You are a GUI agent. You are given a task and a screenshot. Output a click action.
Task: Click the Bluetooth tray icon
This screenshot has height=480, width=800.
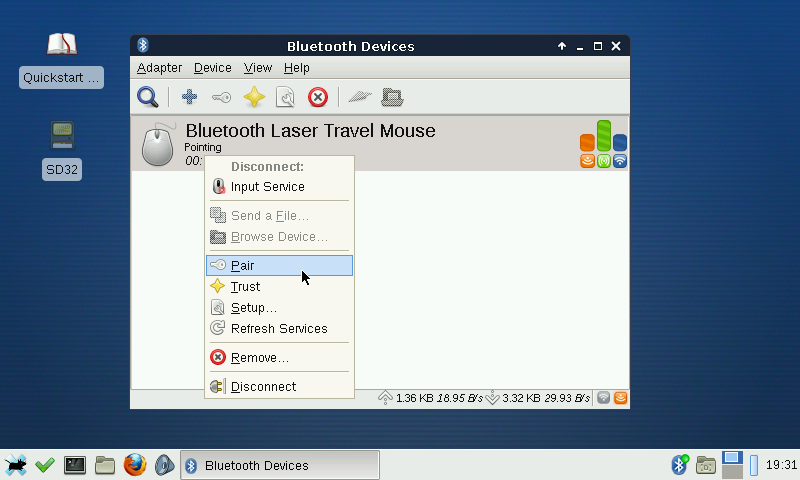pyautogui.click(x=679, y=465)
